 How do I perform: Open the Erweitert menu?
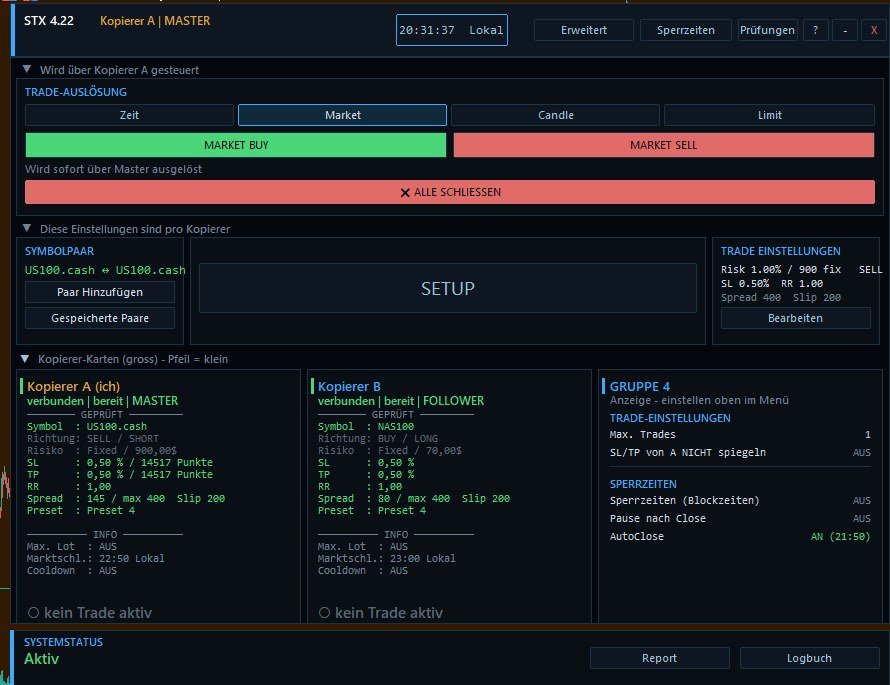pyautogui.click(x=583, y=30)
